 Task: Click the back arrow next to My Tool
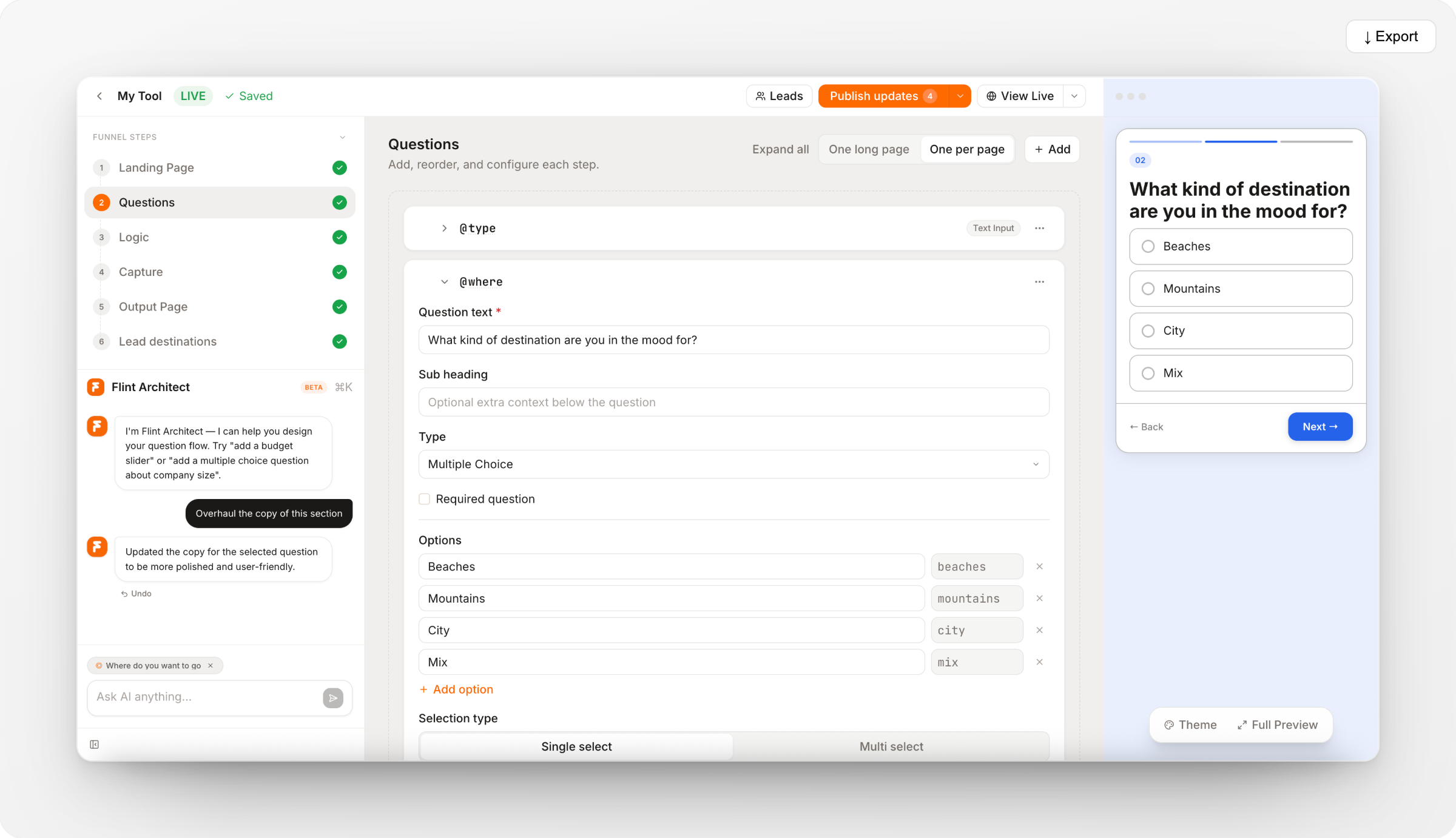(x=99, y=96)
